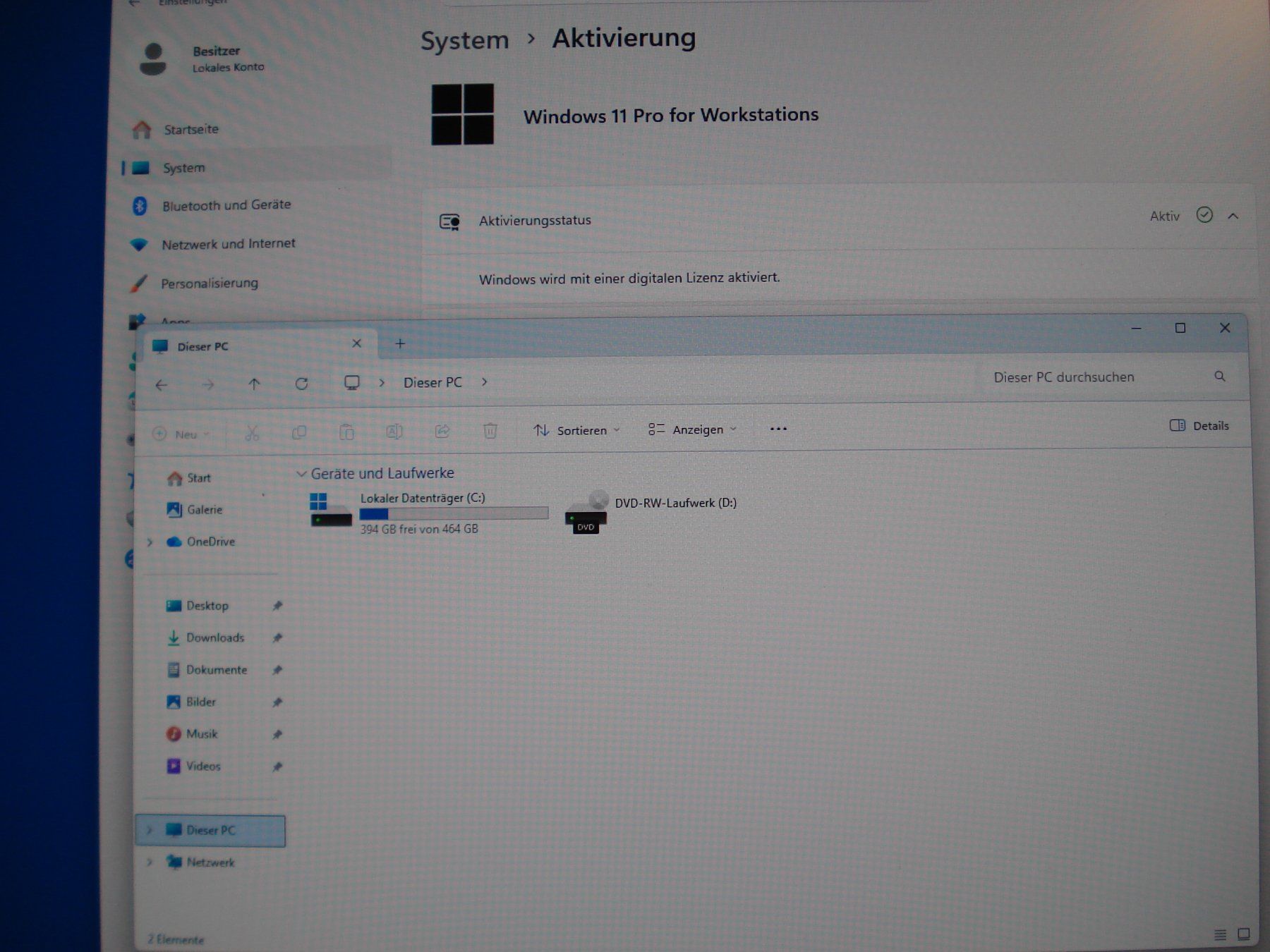Screen dimensions: 1270x952
Task: Click 'Windows wird mit einer digitalen Lizenz aktiviert.'
Action: pos(629,279)
